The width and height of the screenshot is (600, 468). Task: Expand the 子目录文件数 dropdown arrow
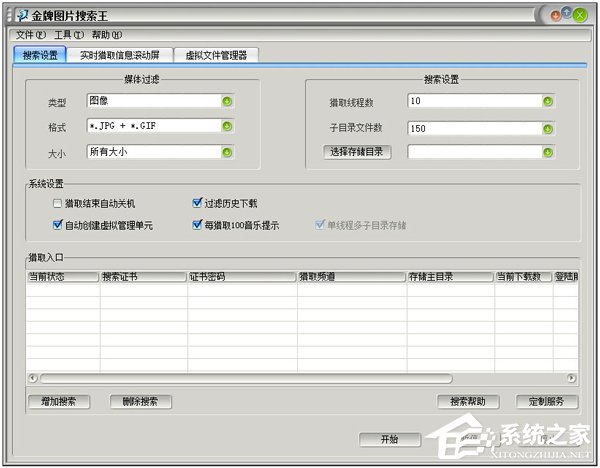coord(548,129)
